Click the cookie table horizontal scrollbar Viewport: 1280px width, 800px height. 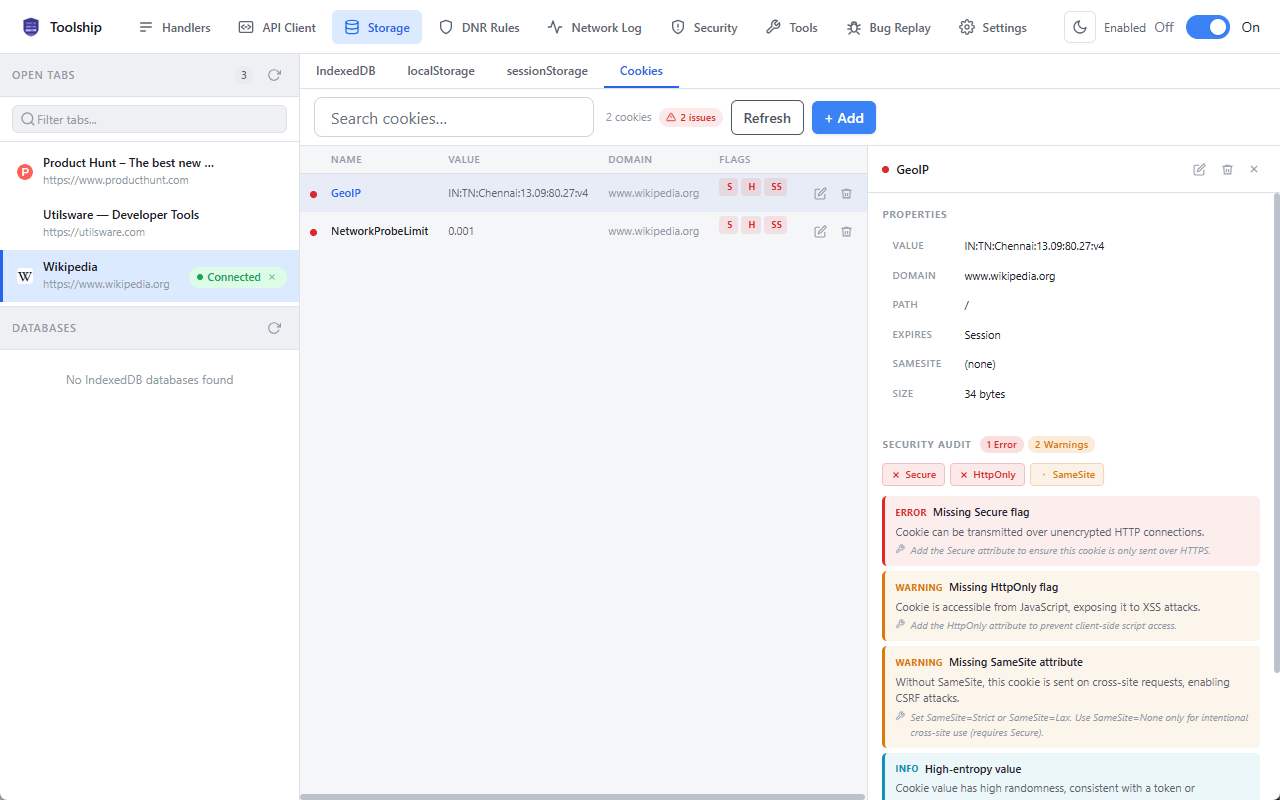[x=583, y=796]
